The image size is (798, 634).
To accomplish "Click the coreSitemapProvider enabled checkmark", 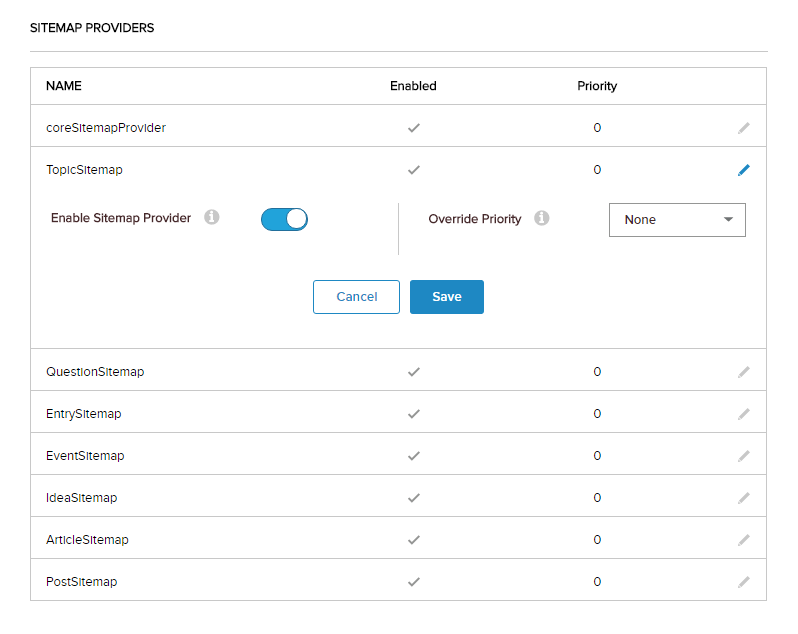I will [414, 128].
